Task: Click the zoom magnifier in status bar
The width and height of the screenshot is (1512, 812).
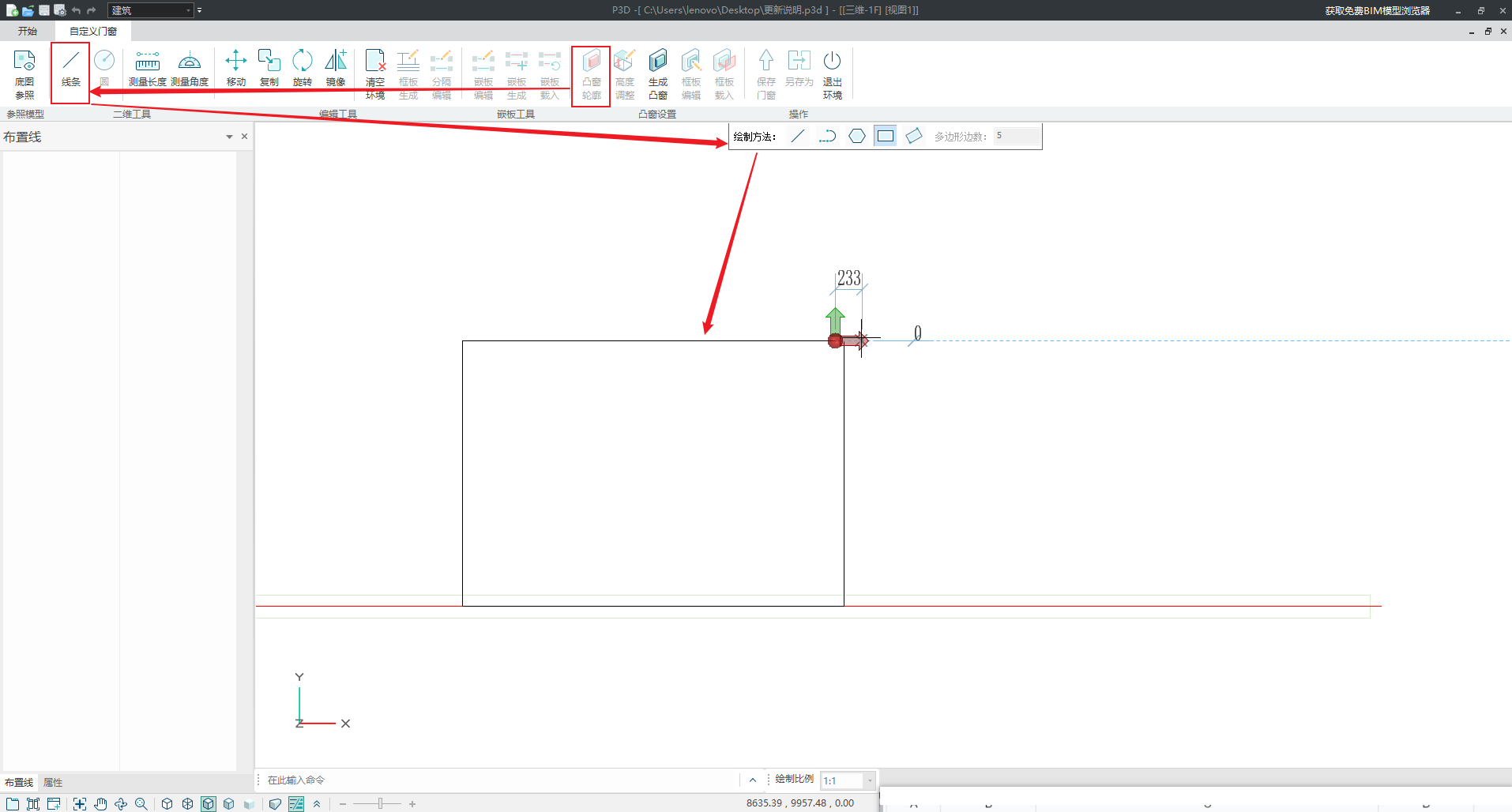Action: (x=141, y=803)
